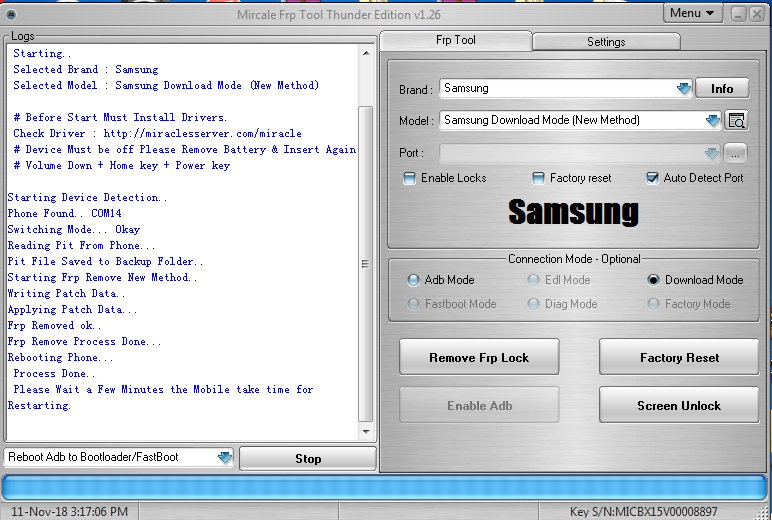Select Diag Mode radio button
Viewport: 772px width, 520px height.
(533, 304)
